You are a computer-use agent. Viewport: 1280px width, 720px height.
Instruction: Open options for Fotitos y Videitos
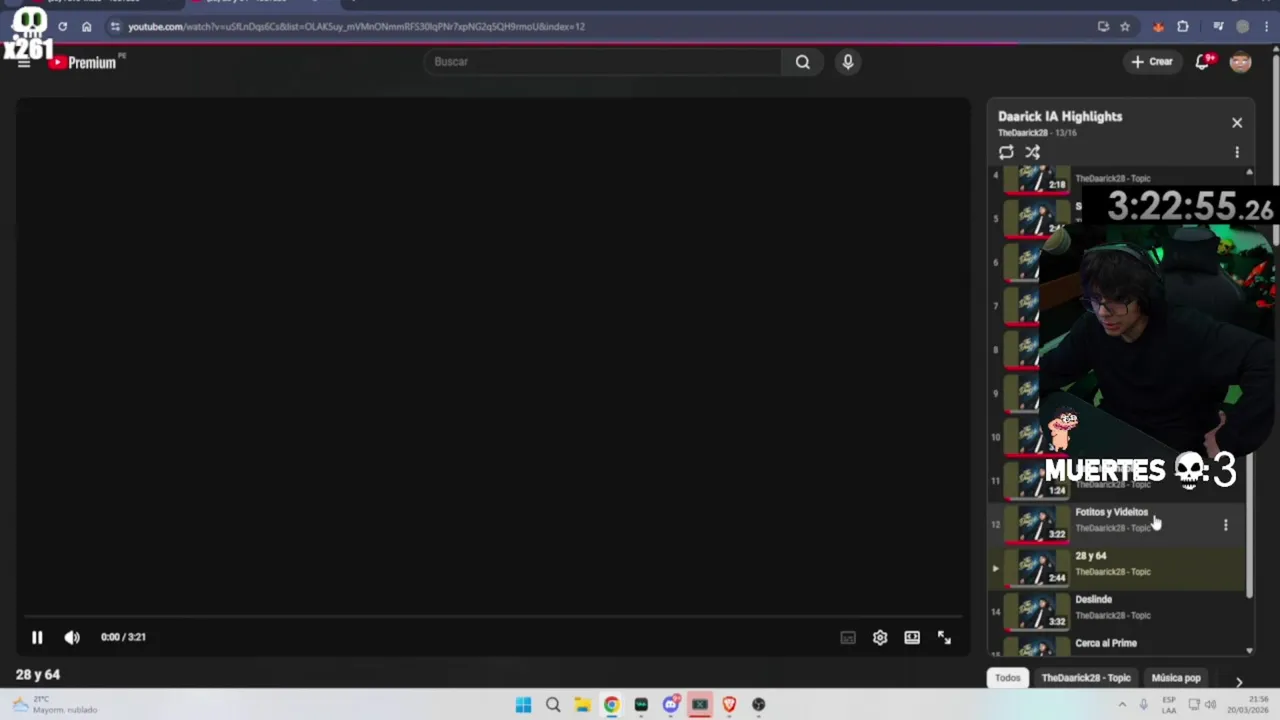coord(1226,524)
